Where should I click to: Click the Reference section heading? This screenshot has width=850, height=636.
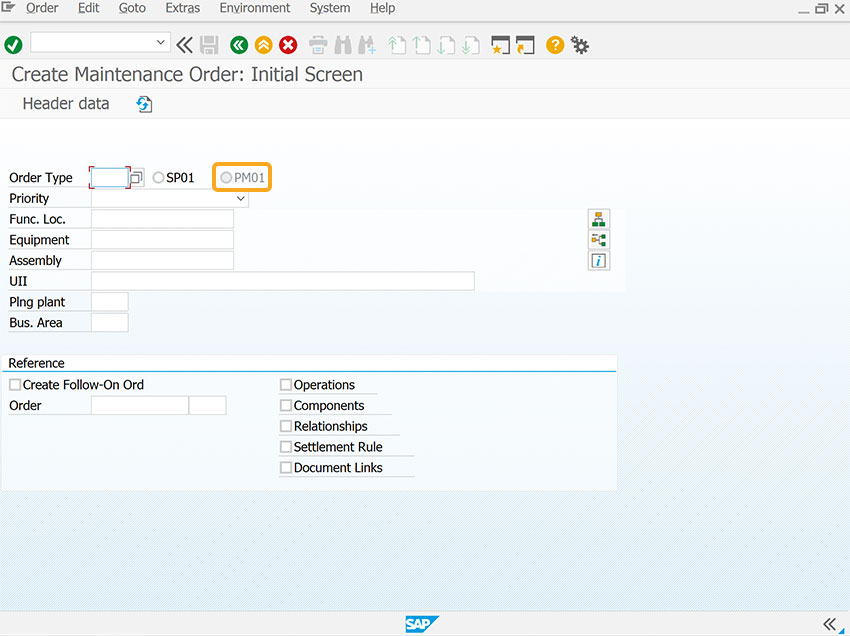pyautogui.click(x=36, y=363)
